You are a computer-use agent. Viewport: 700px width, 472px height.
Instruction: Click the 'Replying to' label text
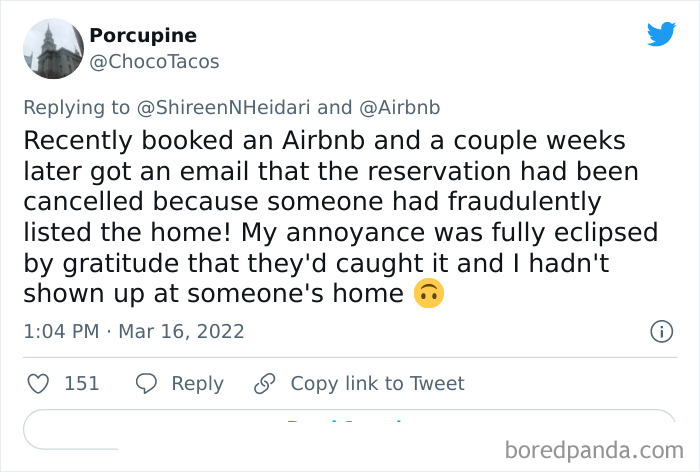(x=76, y=107)
